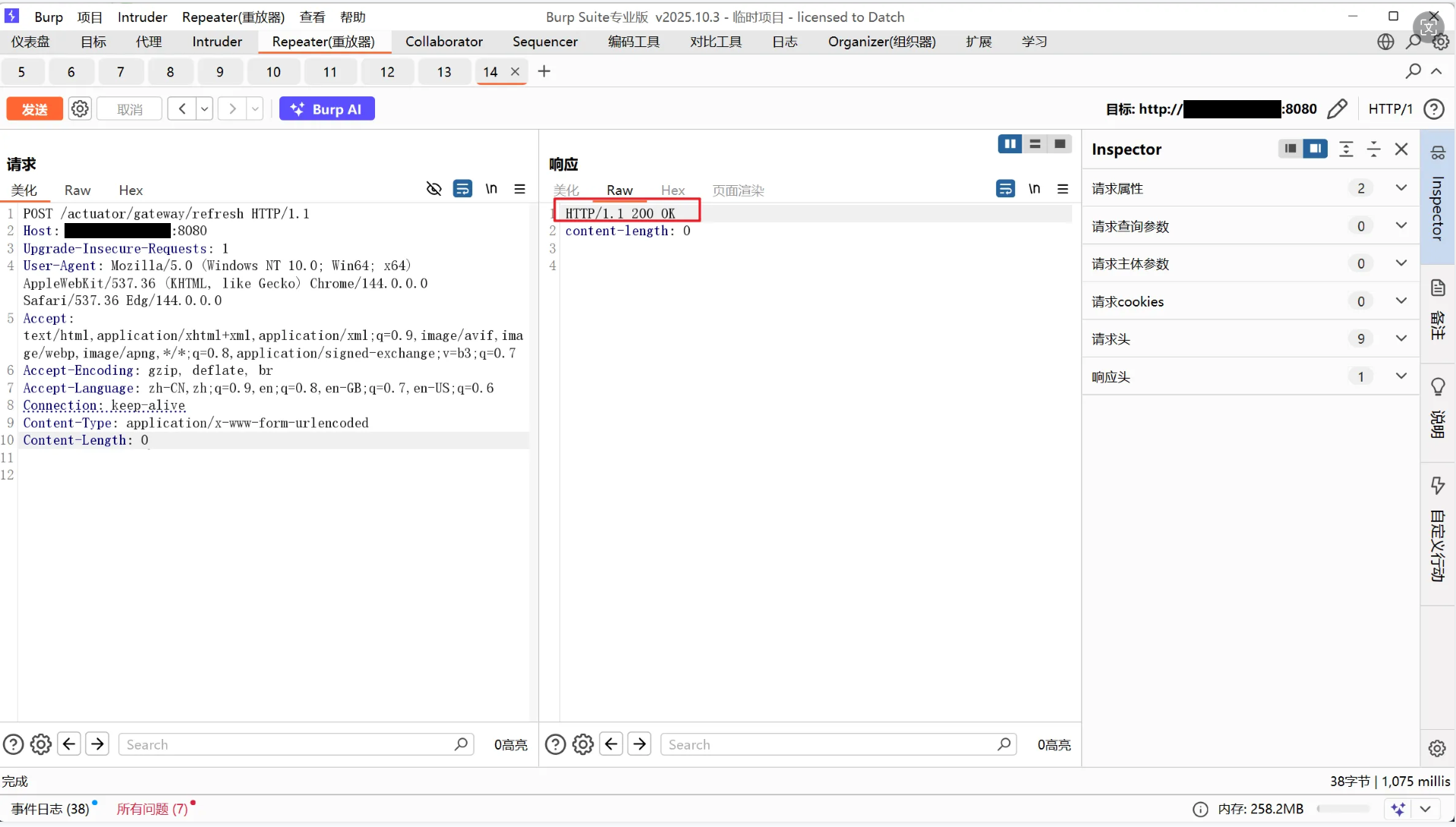
Task: Open response viewer hamburger menu
Action: tap(1063, 189)
